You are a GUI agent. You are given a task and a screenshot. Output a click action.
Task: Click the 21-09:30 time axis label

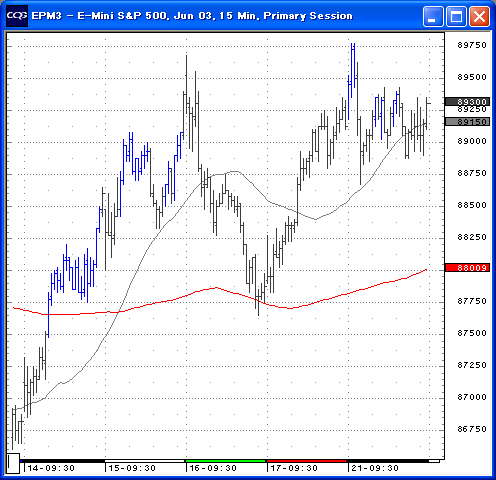coord(375,468)
